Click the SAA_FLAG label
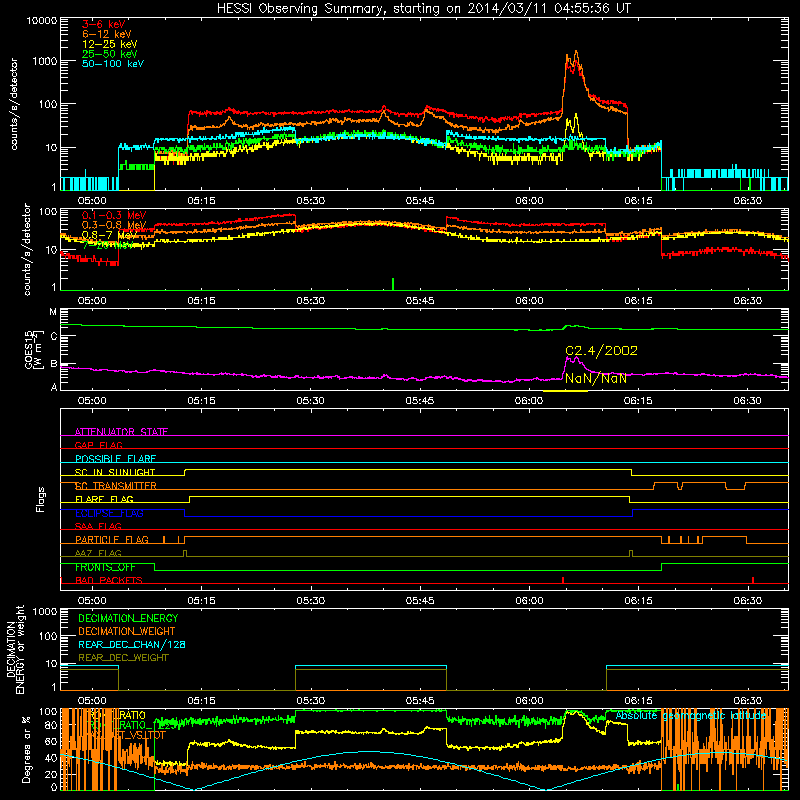 (98, 526)
